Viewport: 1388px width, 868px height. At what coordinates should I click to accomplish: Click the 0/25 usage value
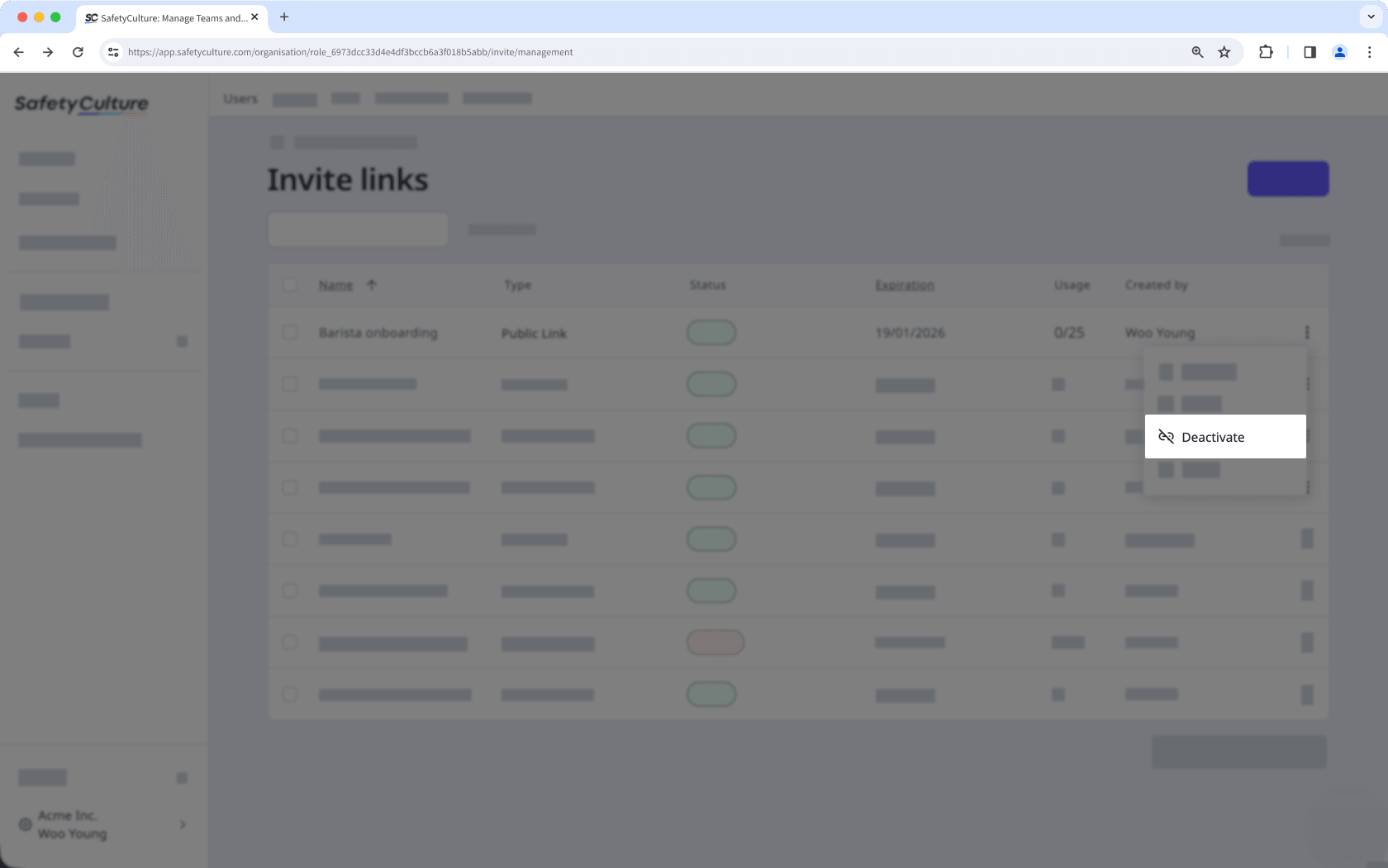click(x=1069, y=333)
